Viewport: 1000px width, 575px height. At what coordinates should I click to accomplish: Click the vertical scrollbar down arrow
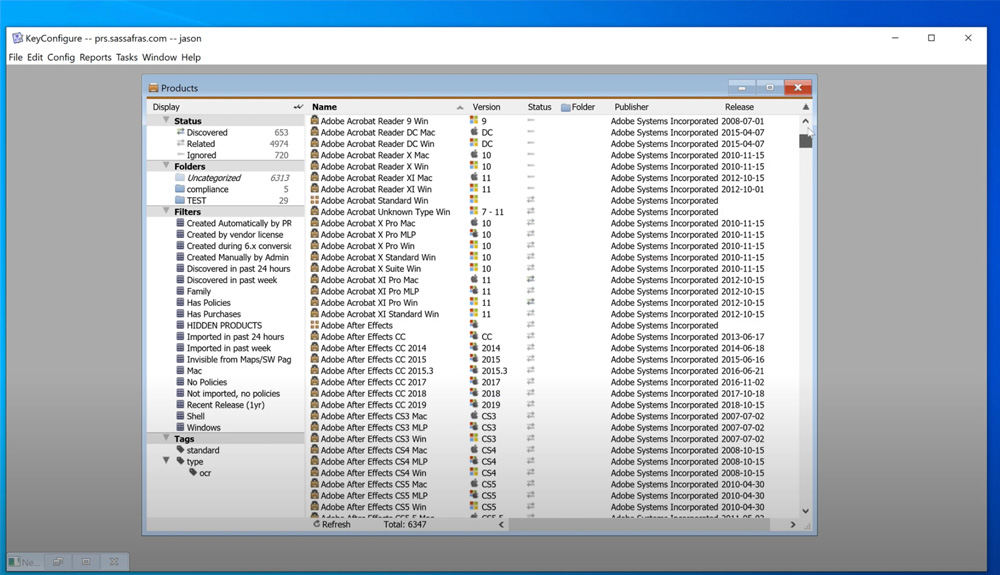point(805,511)
